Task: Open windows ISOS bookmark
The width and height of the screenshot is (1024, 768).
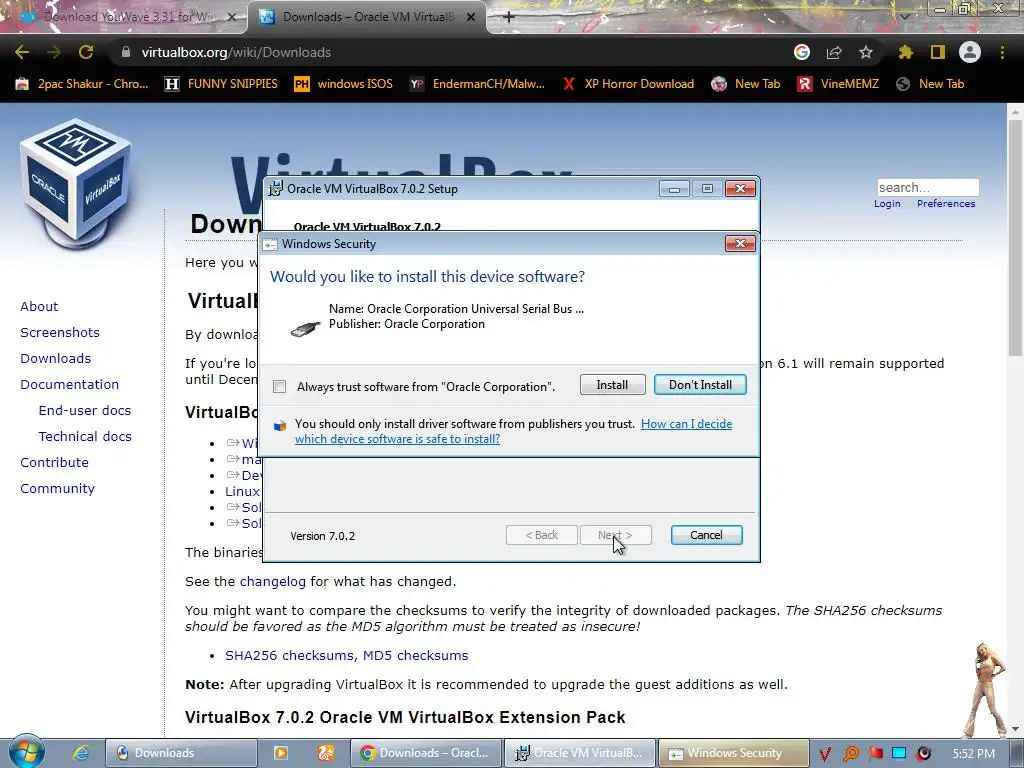Action: [x=344, y=84]
